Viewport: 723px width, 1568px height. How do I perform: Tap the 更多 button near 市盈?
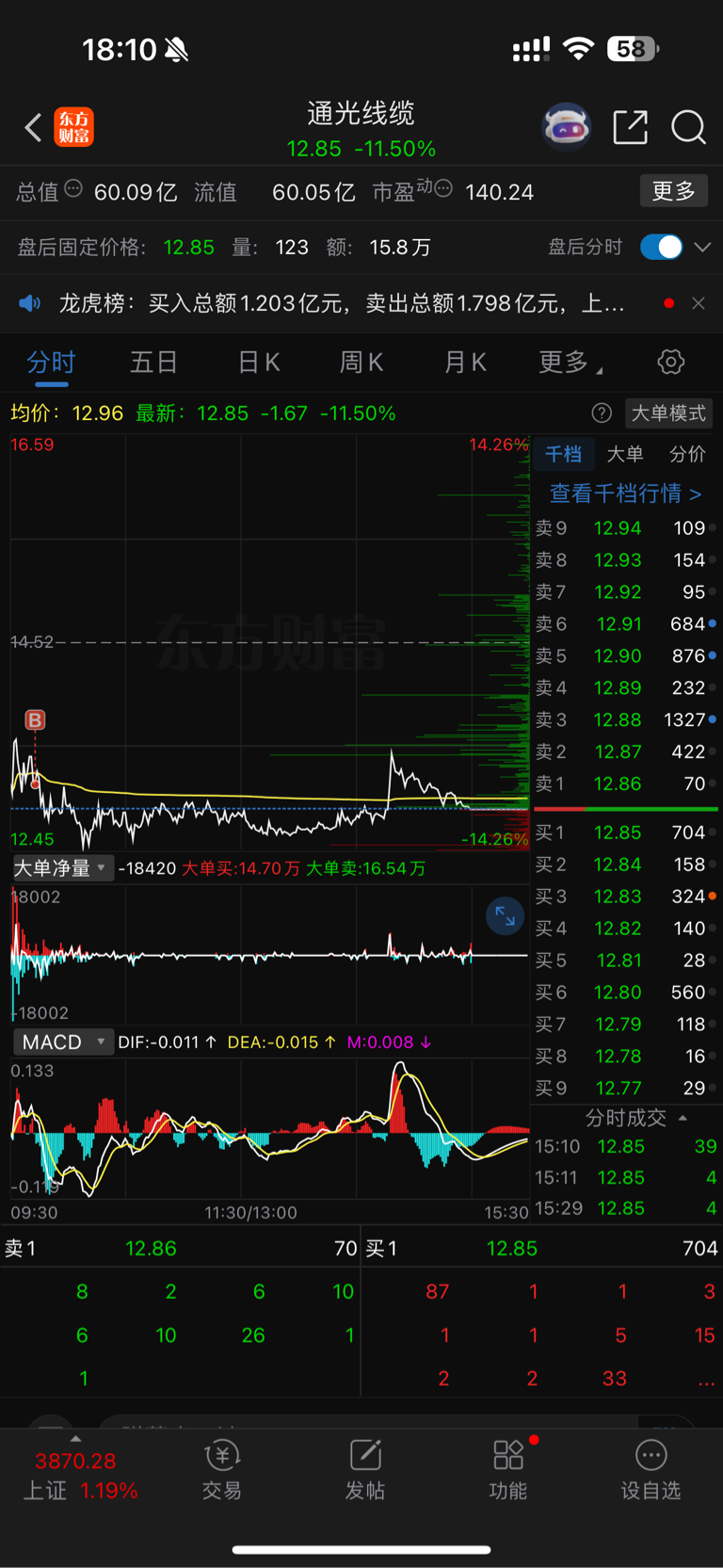674,191
